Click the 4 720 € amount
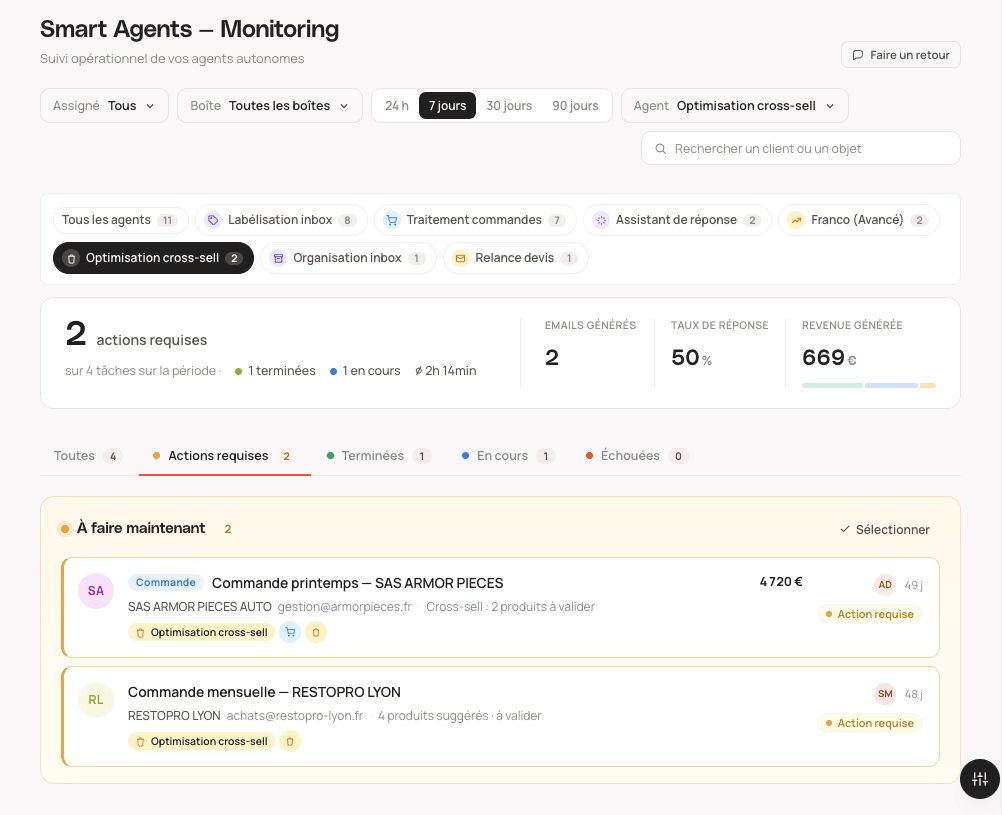This screenshot has width=1002, height=815. (x=780, y=582)
